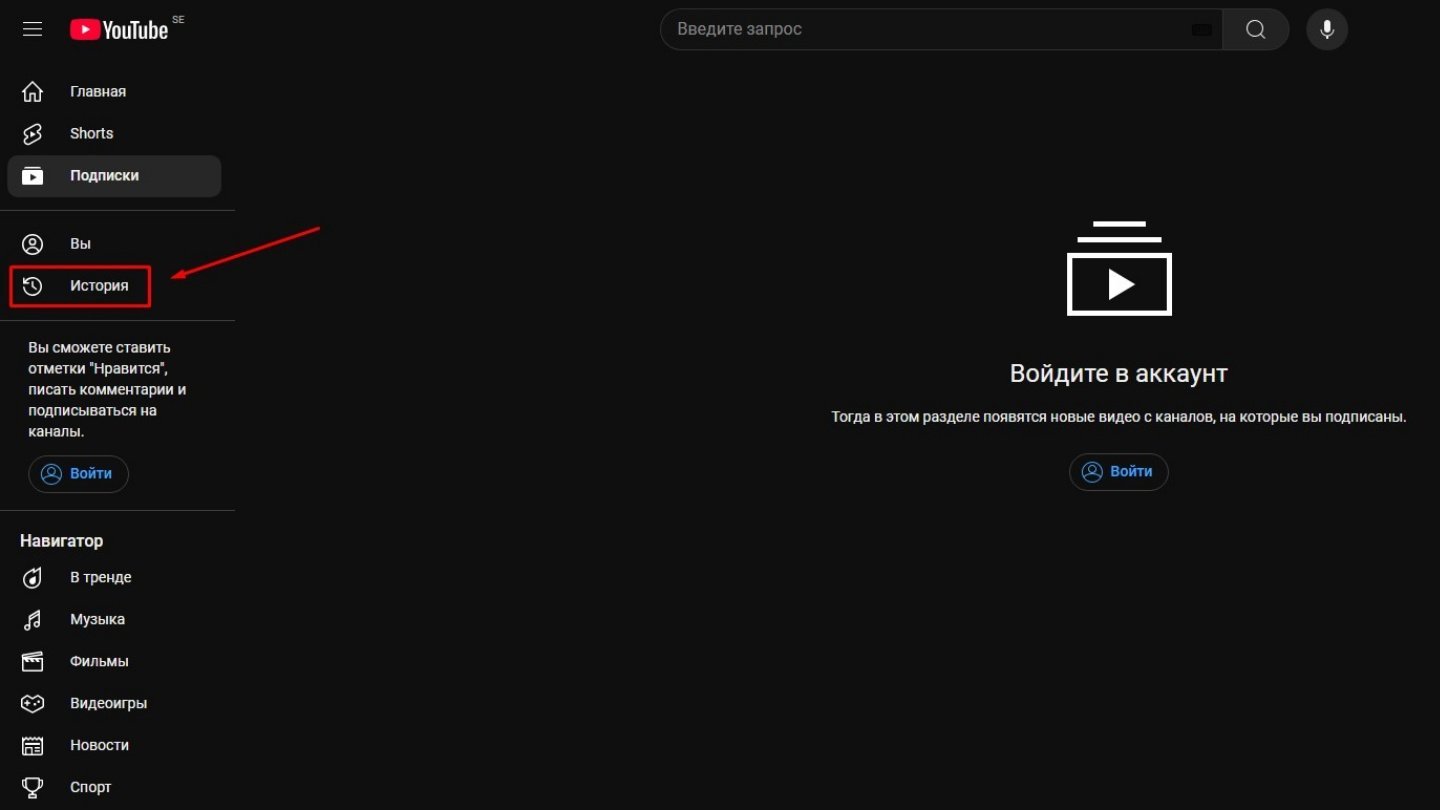Viewport: 1440px width, 810px height.
Task: Click the trophy icon beside Спорт
Action: click(x=33, y=788)
